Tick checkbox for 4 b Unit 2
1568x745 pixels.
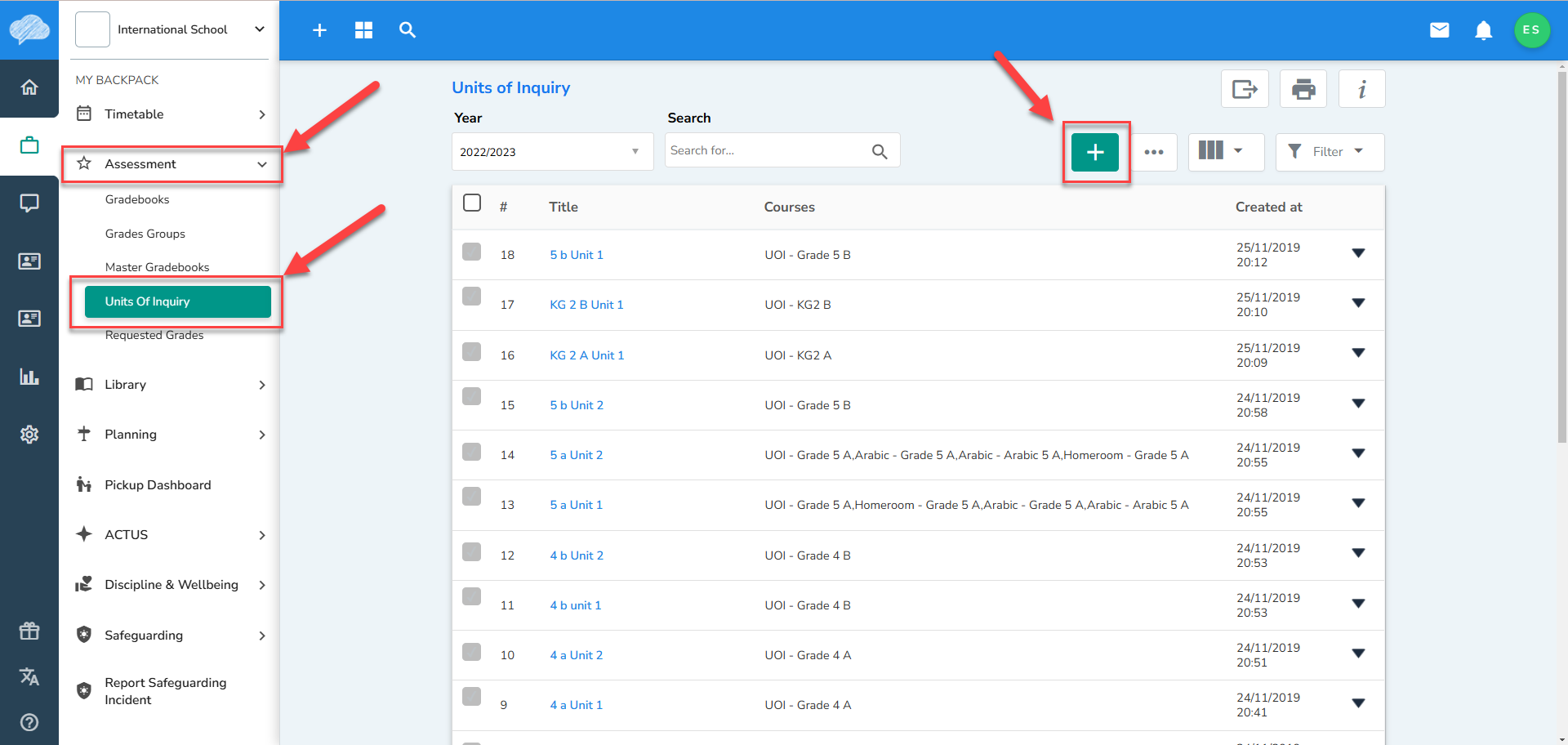pos(472,551)
